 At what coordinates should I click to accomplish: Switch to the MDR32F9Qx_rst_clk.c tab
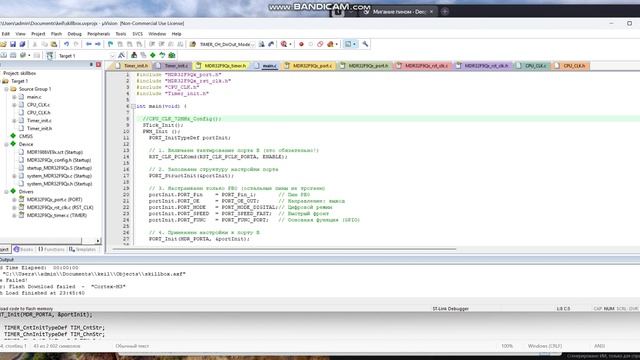423,66
